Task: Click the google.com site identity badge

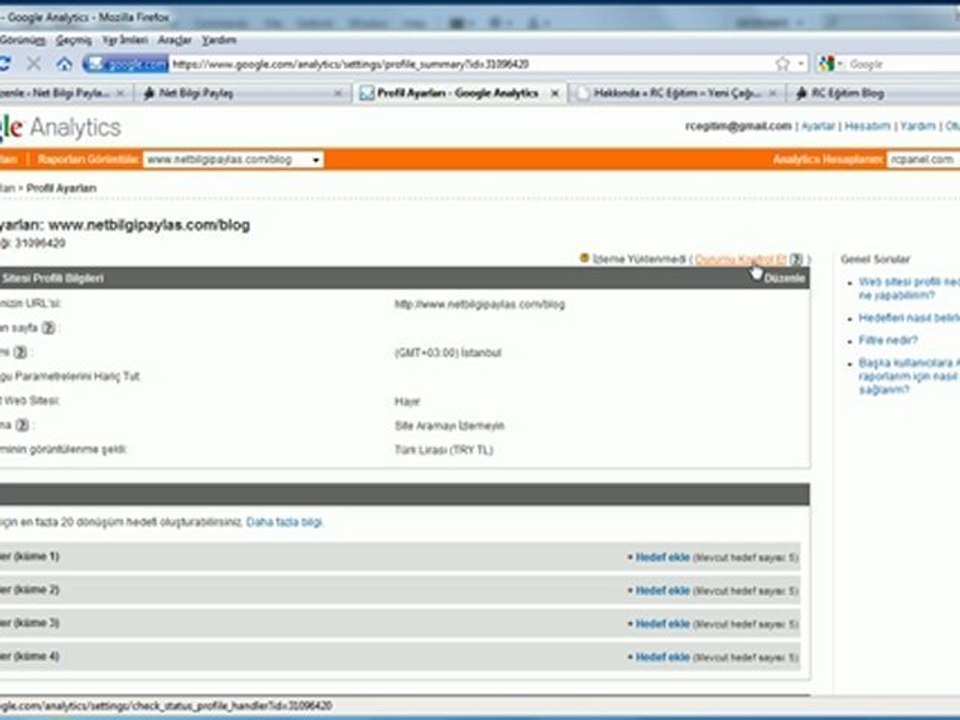Action: point(126,64)
